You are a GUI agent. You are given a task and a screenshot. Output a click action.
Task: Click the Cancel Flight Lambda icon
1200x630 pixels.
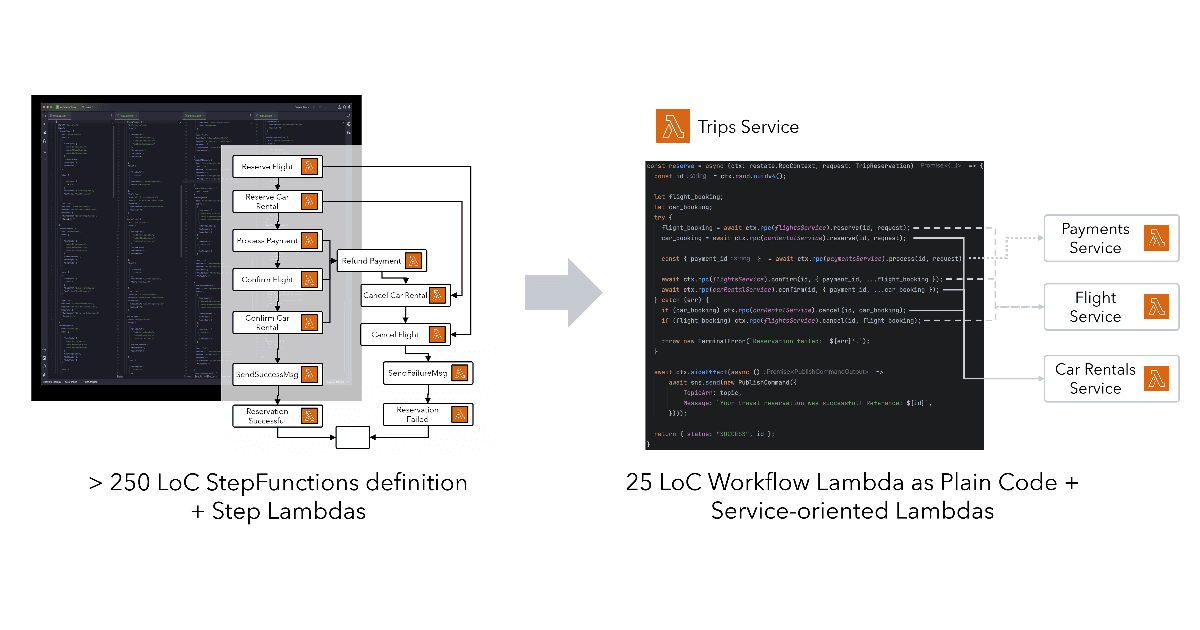pyautogui.click(x=438, y=334)
